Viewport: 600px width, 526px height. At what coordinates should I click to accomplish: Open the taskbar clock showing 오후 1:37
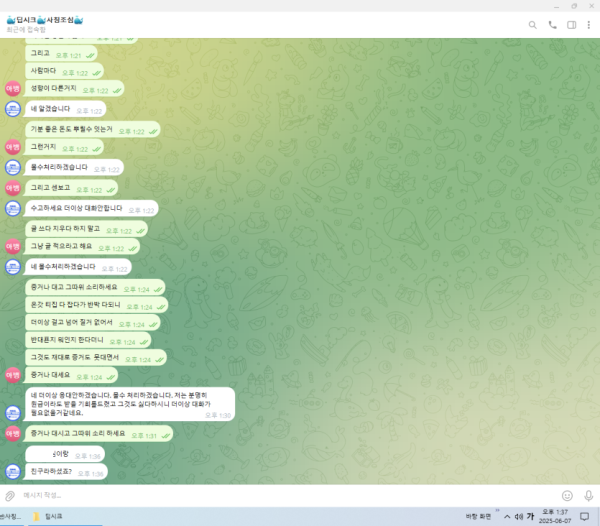555,516
